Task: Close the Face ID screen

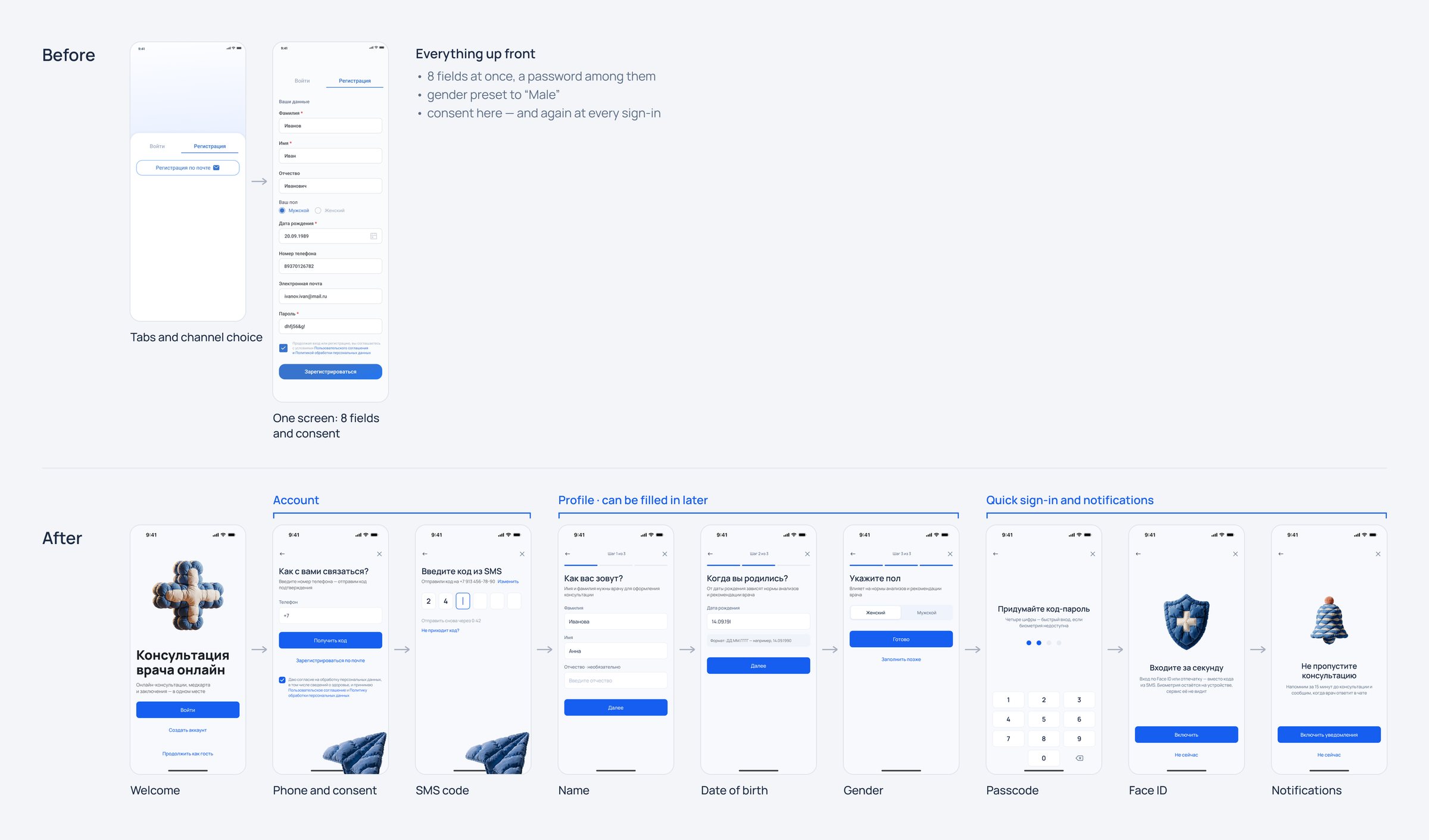Action: 1235,554
